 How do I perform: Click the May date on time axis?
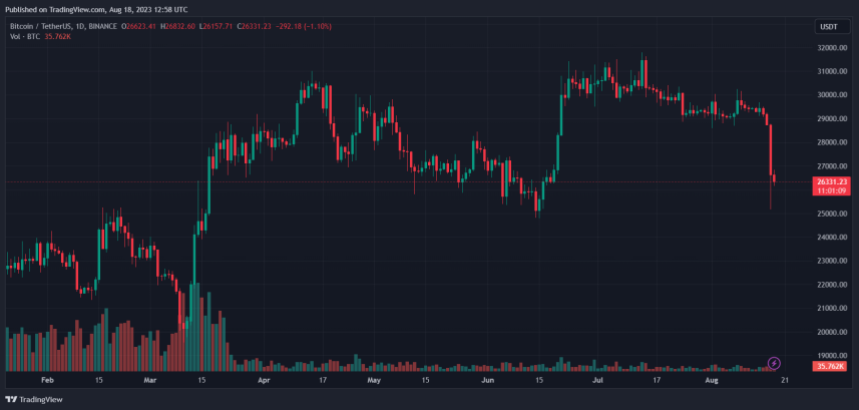(x=374, y=381)
